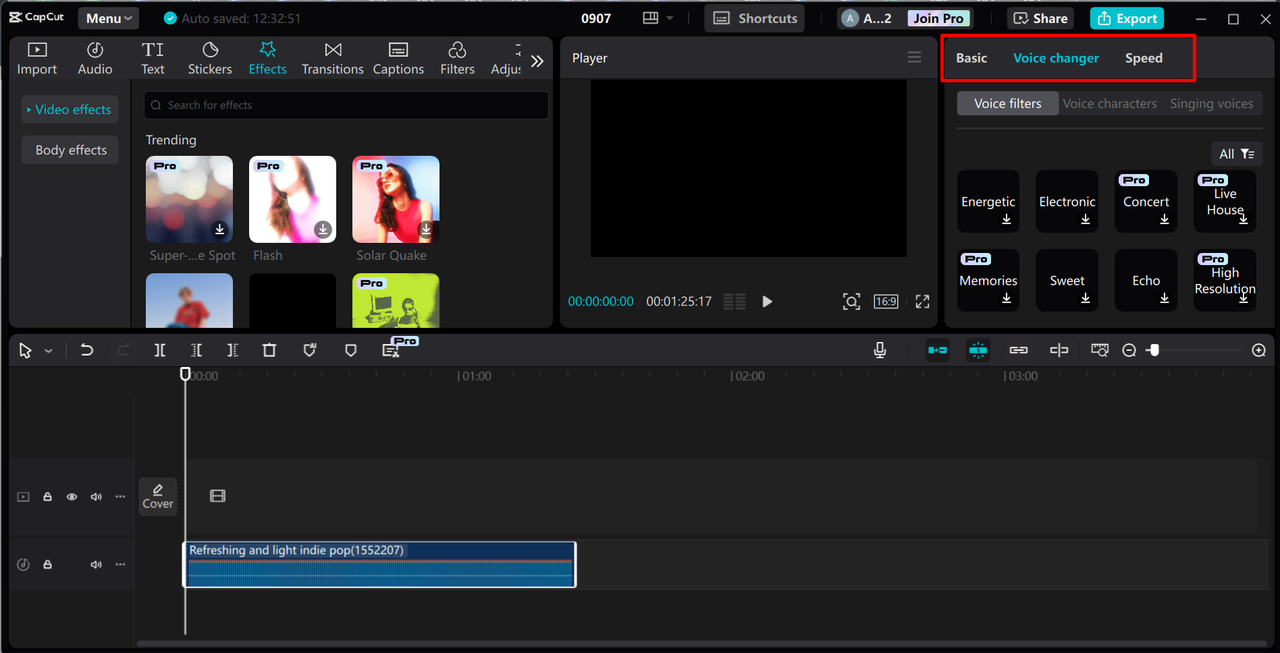
Task: Click the Join Pro button
Action: [939, 18]
